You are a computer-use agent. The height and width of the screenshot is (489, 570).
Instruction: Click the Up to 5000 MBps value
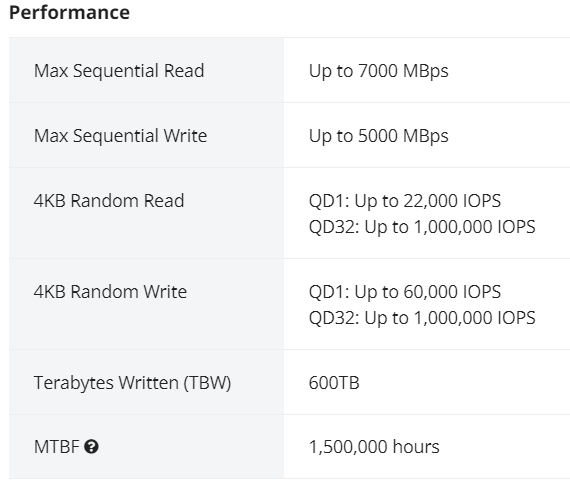coord(378,136)
